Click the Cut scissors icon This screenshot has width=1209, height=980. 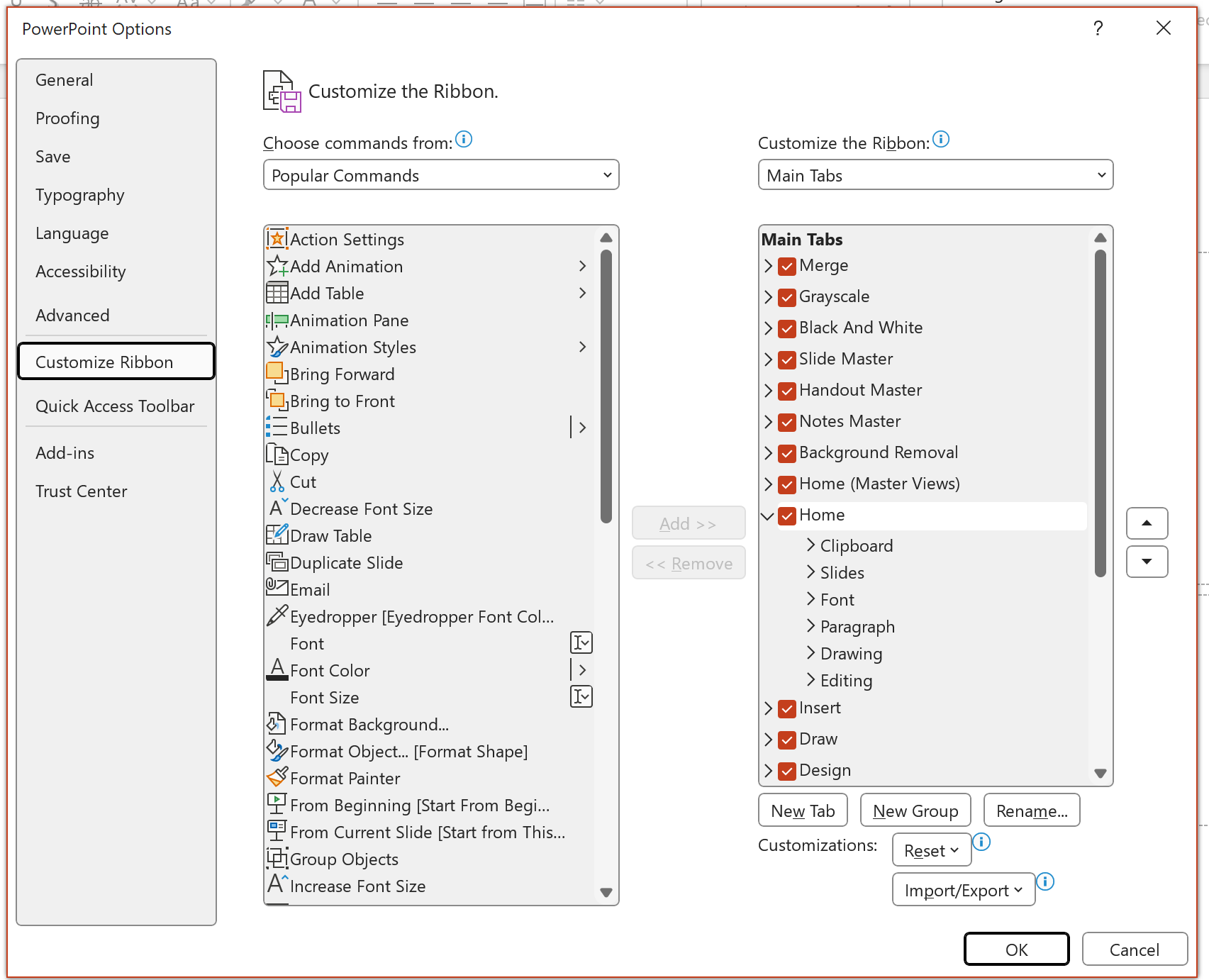point(277,481)
